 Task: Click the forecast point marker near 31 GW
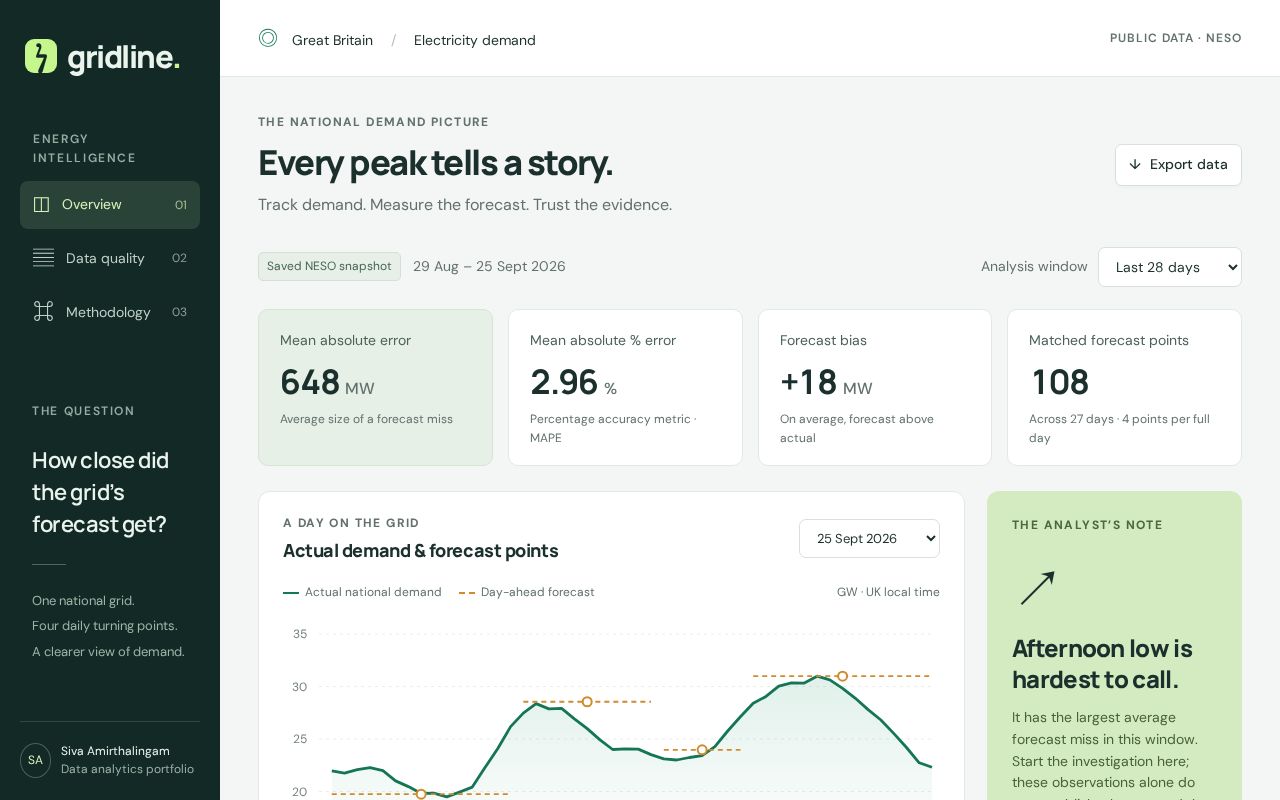tap(842, 676)
